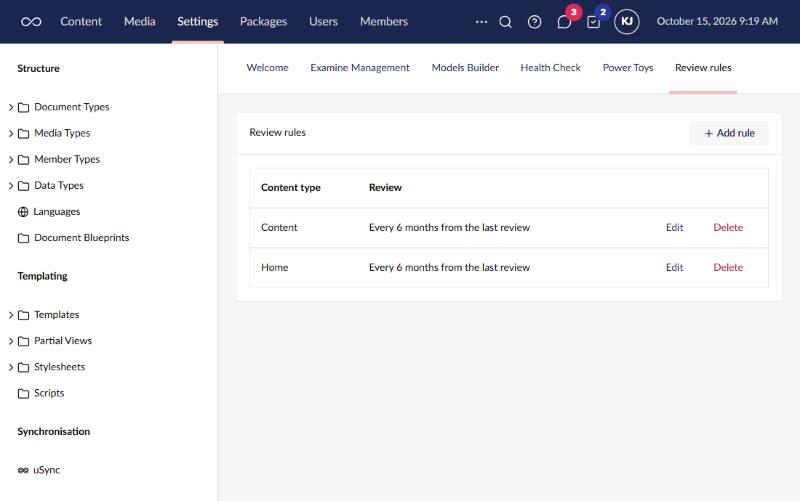Viewport: 800px width, 501px height.
Task: Edit the Home review rule
Action: pyautogui.click(x=674, y=267)
